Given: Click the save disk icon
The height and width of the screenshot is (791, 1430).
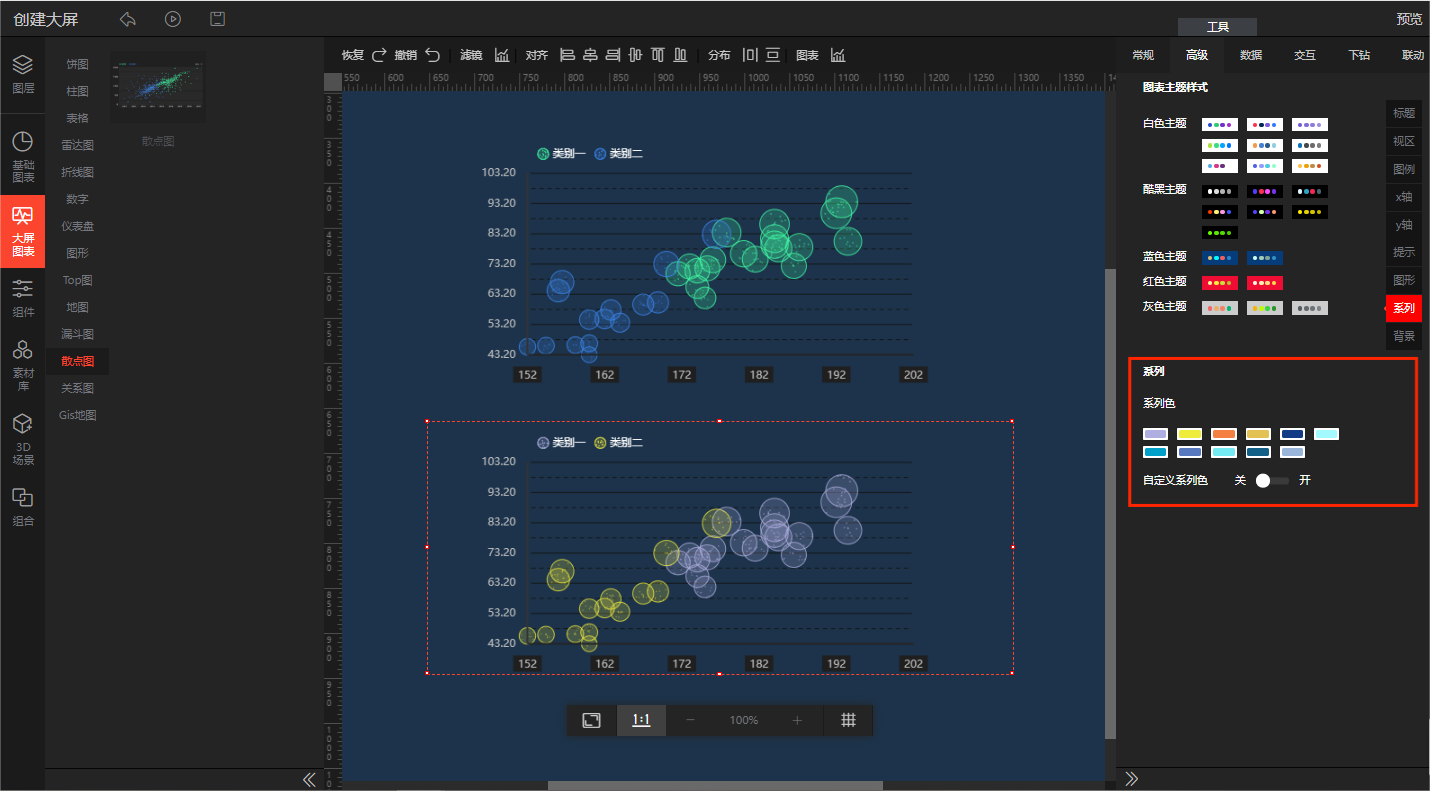Looking at the screenshot, I should coord(217,19).
